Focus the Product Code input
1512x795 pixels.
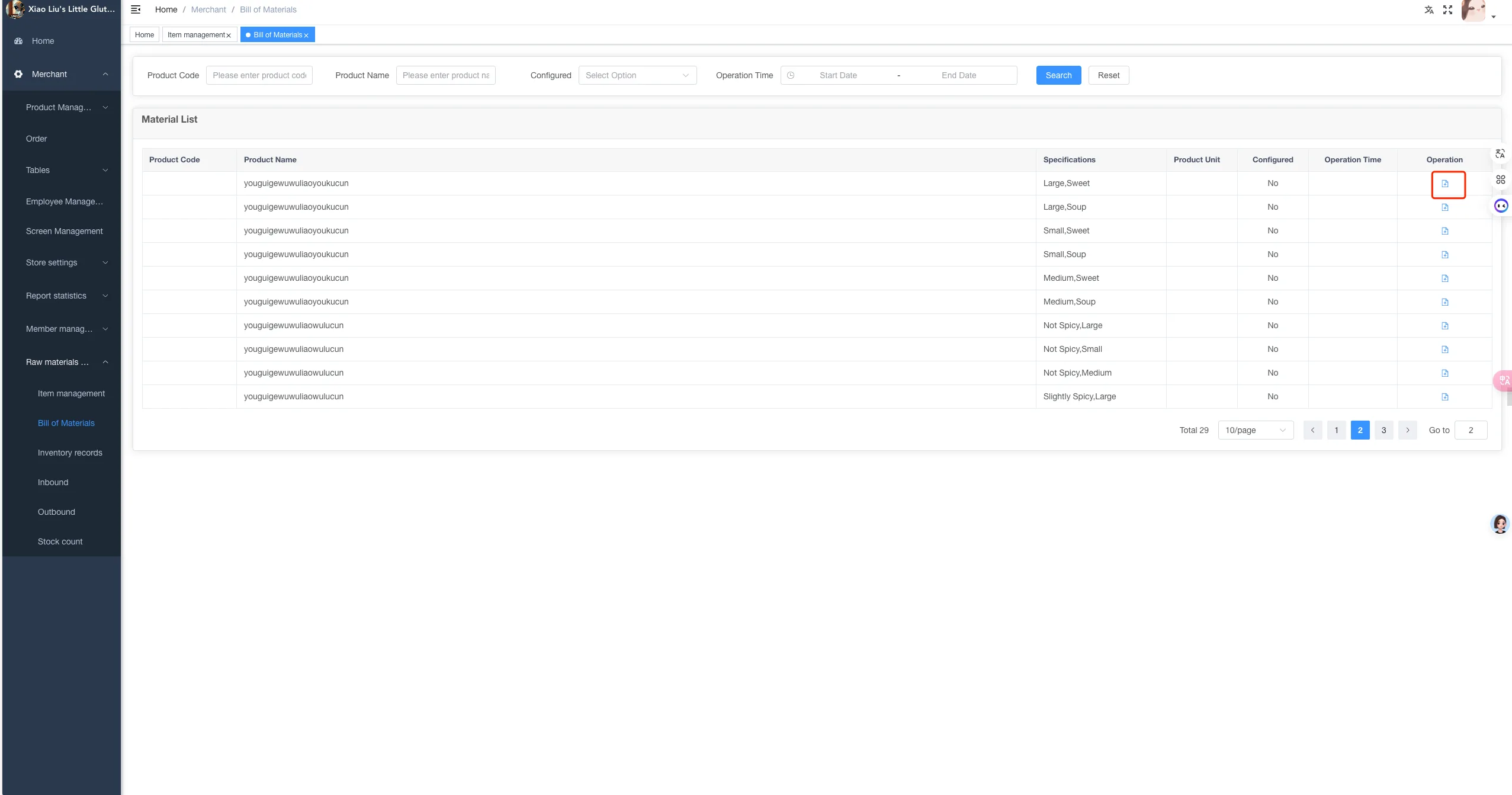(259, 75)
